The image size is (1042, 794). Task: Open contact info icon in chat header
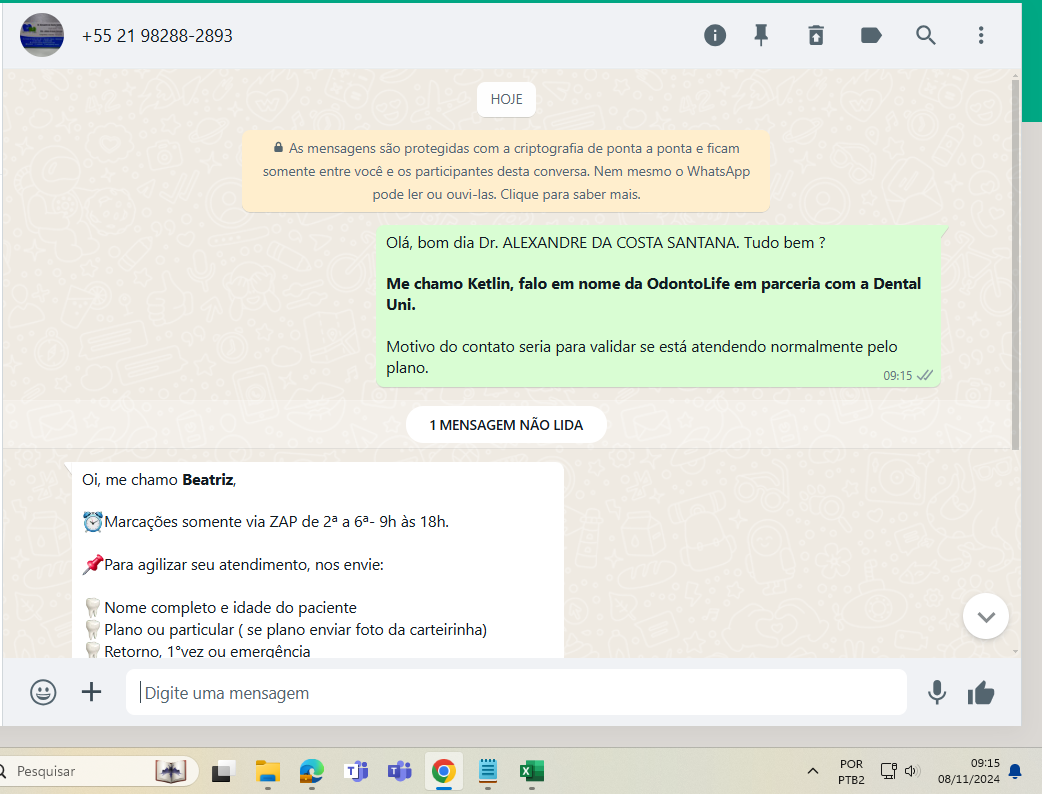[714, 35]
